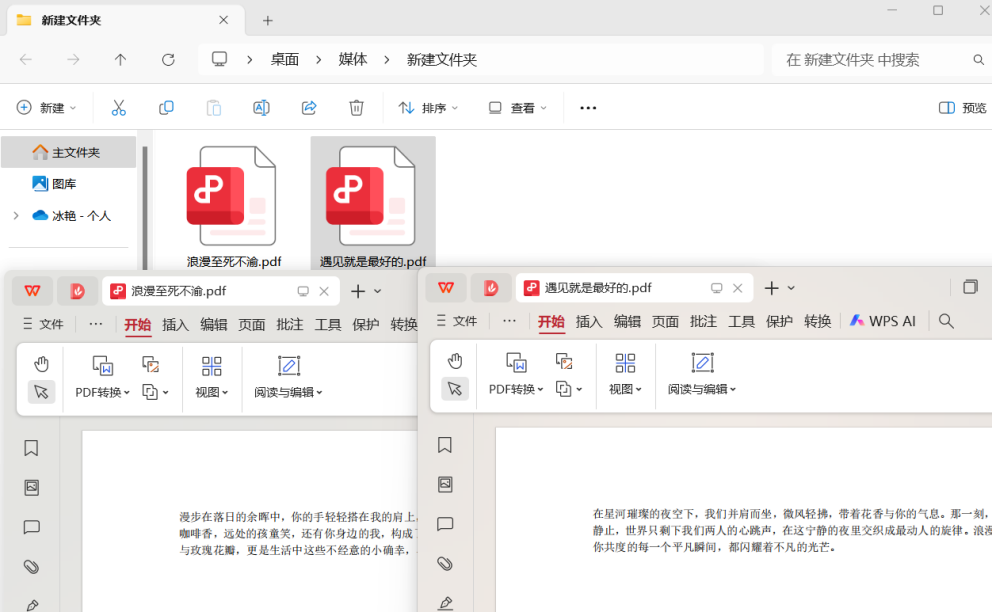This screenshot has height=613, width=992.
Task: Click the red Docer icon in the right WPS window
Action: pos(491,288)
